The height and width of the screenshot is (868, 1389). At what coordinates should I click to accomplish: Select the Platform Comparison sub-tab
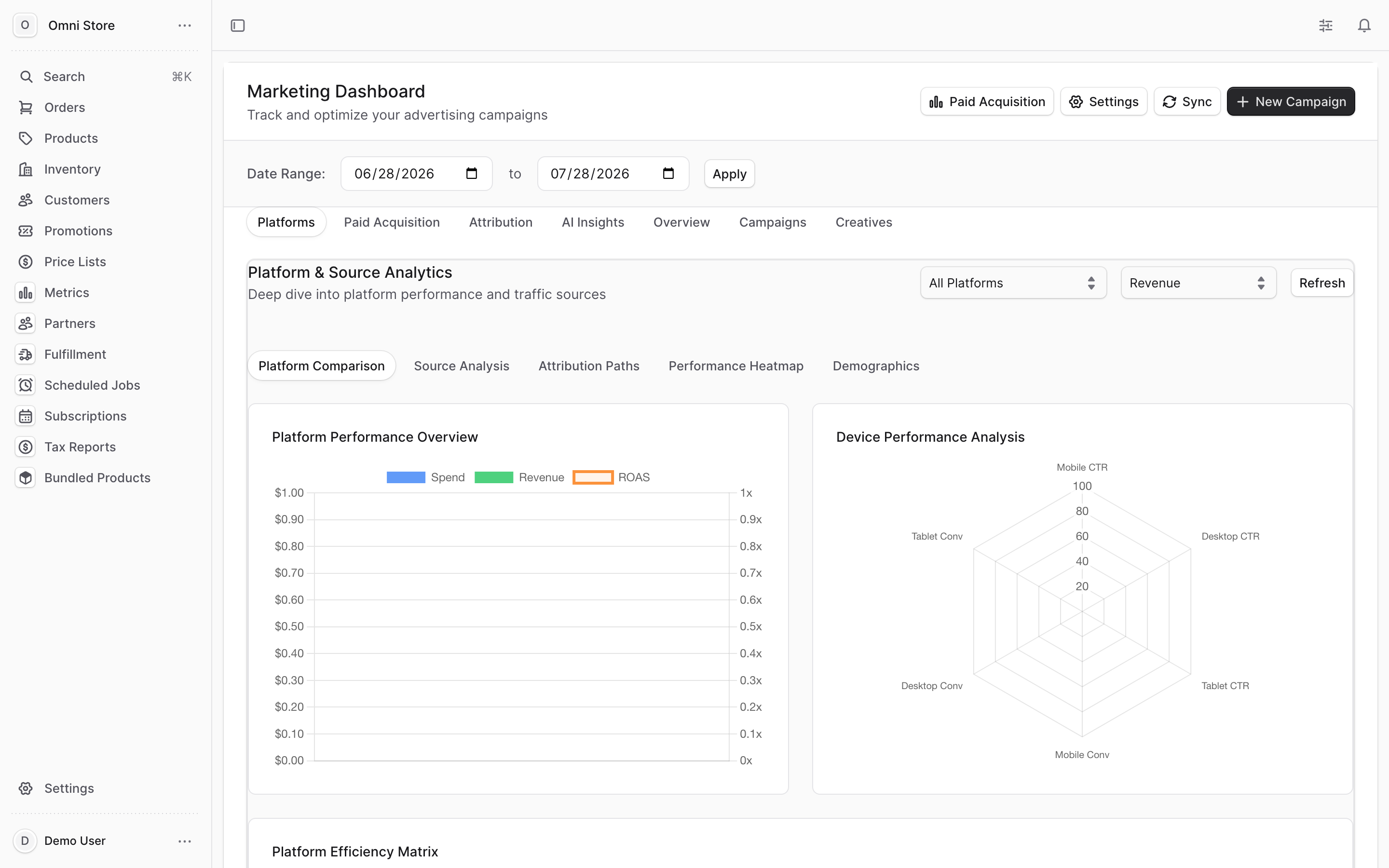[322, 366]
